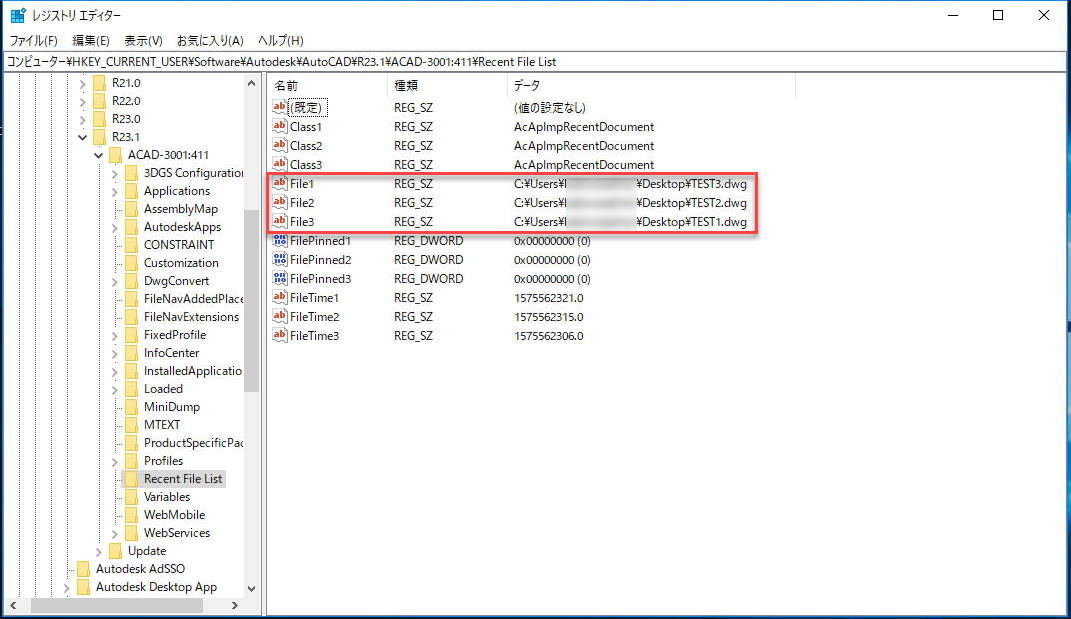Click the Registry Editor app icon in title bar

pos(18,15)
